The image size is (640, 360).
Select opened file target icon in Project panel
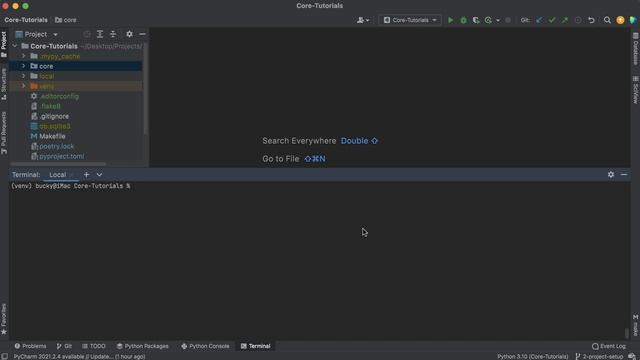[87, 34]
